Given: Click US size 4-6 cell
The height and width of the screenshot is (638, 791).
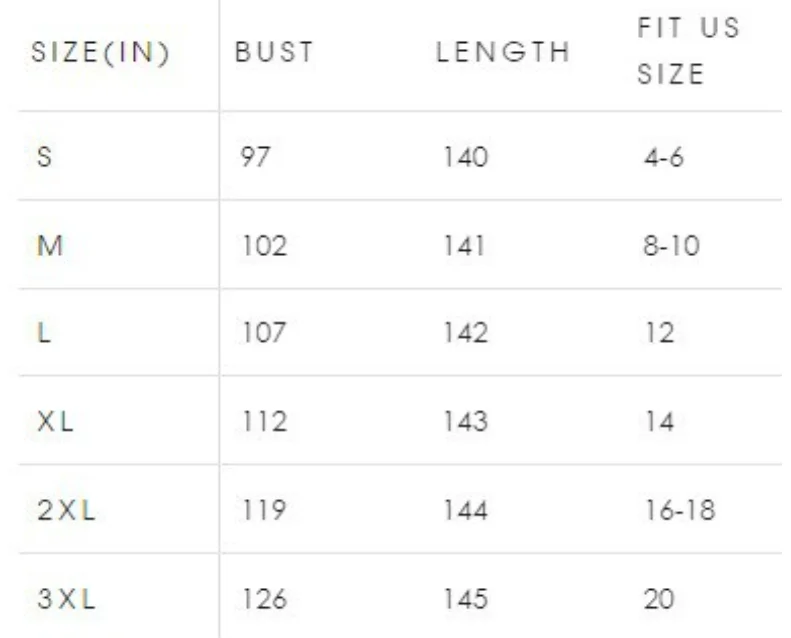Looking at the screenshot, I should tap(663, 157).
